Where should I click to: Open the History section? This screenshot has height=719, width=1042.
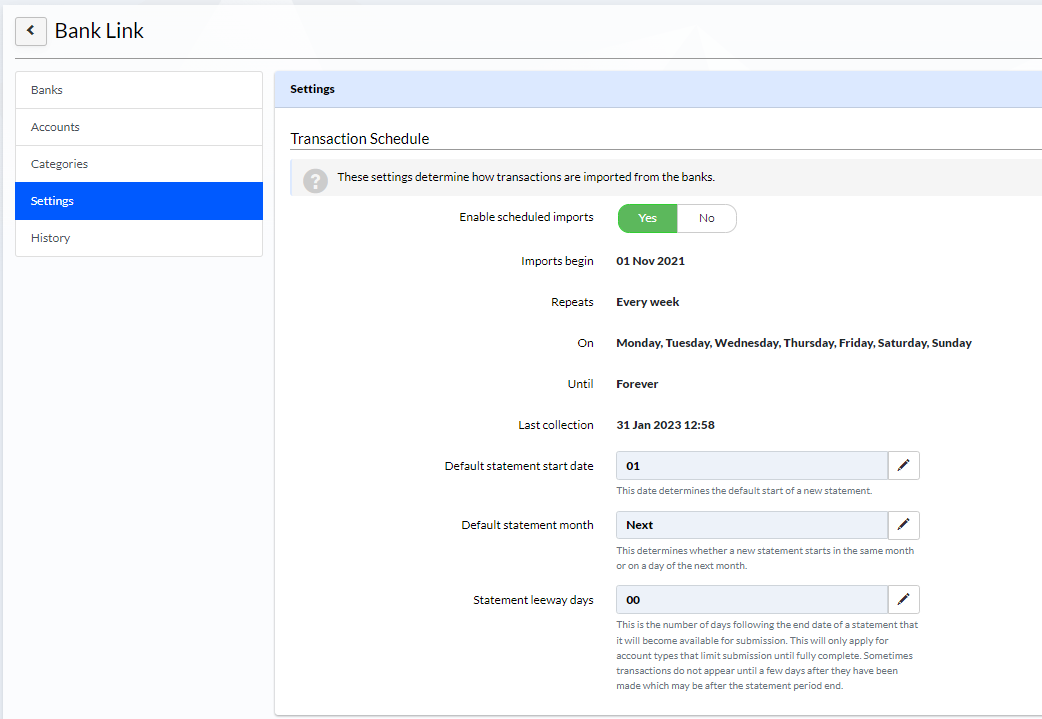pyautogui.click(x=139, y=238)
